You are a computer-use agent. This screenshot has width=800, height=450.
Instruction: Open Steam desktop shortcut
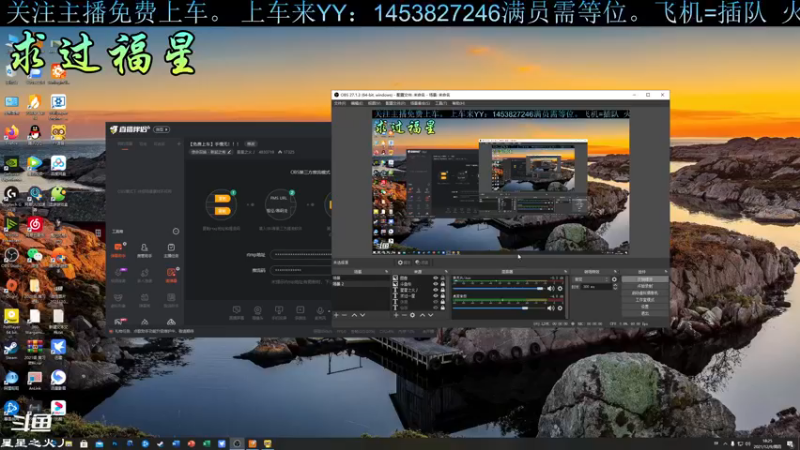[11, 349]
